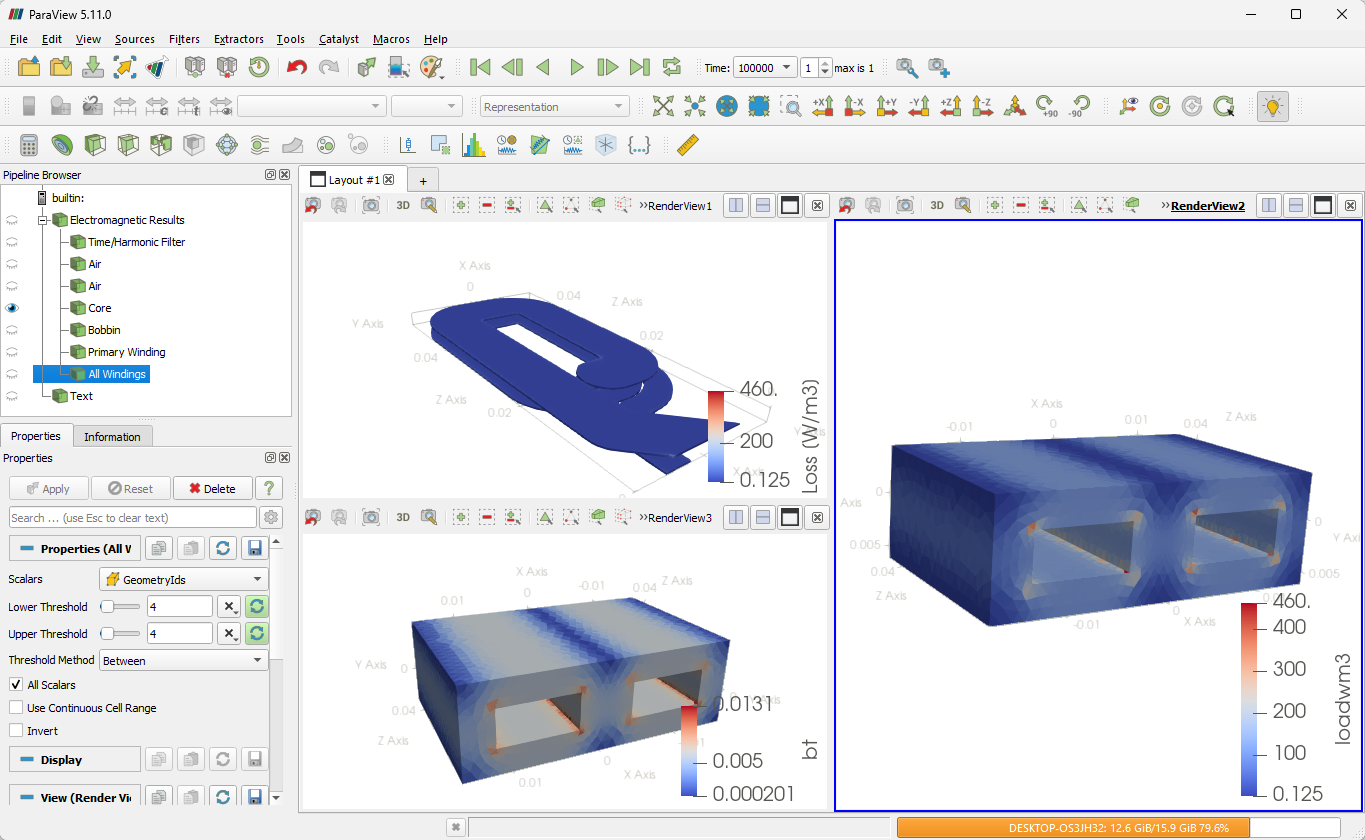This screenshot has width=1365, height=840.
Task: Toggle the advanced properties gear button
Action: pos(271,518)
